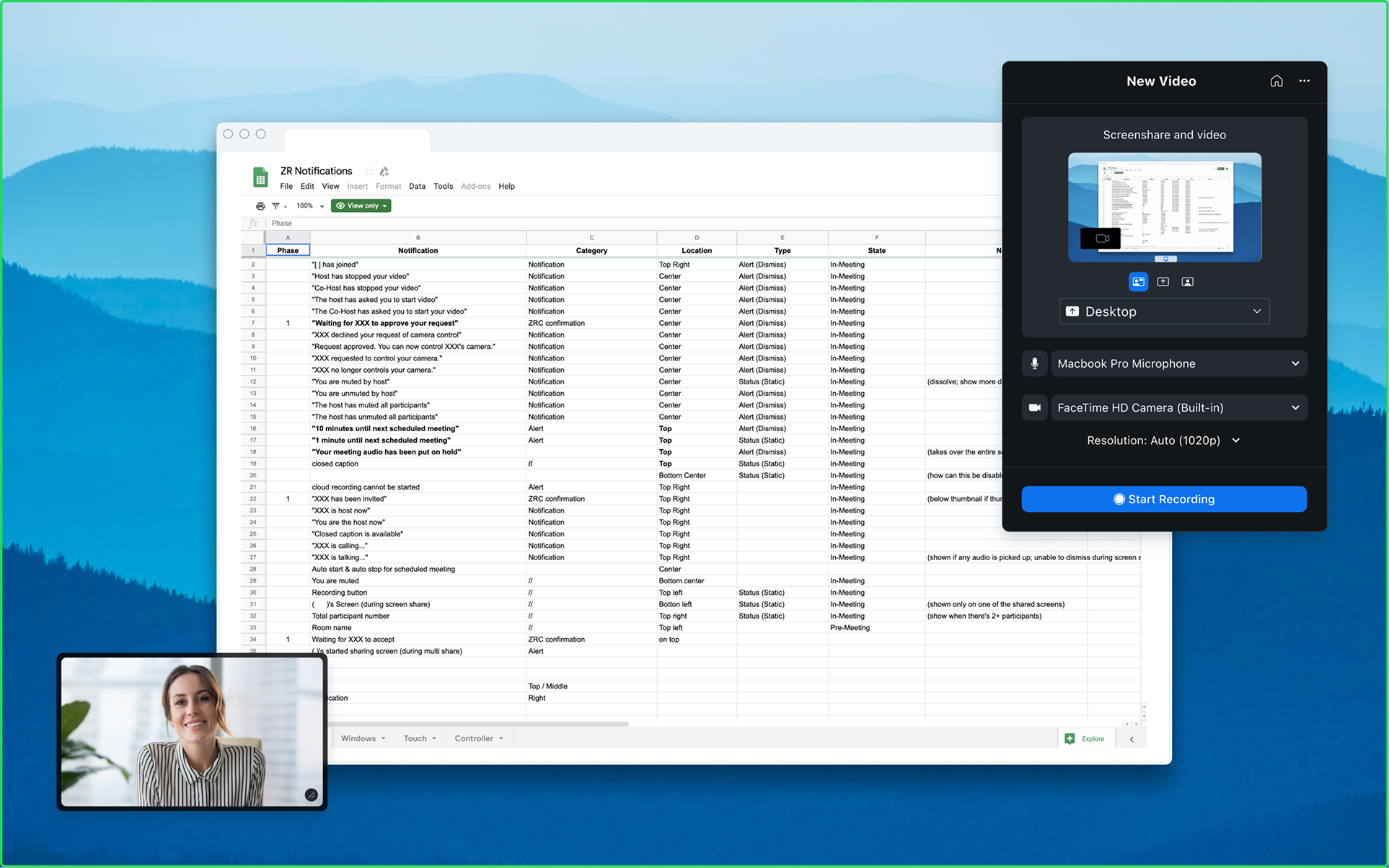Open the FaceTime HD Camera dropdown
The height and width of the screenshot is (868, 1389).
(x=1178, y=408)
